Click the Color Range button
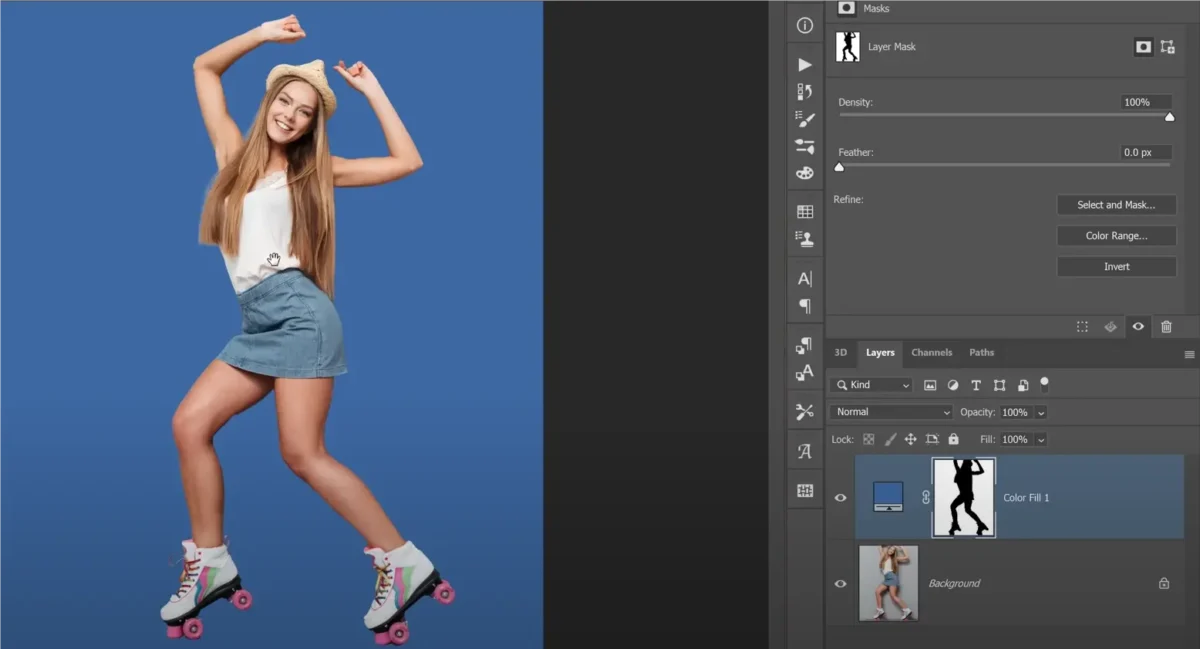1200x649 pixels. click(x=1116, y=236)
